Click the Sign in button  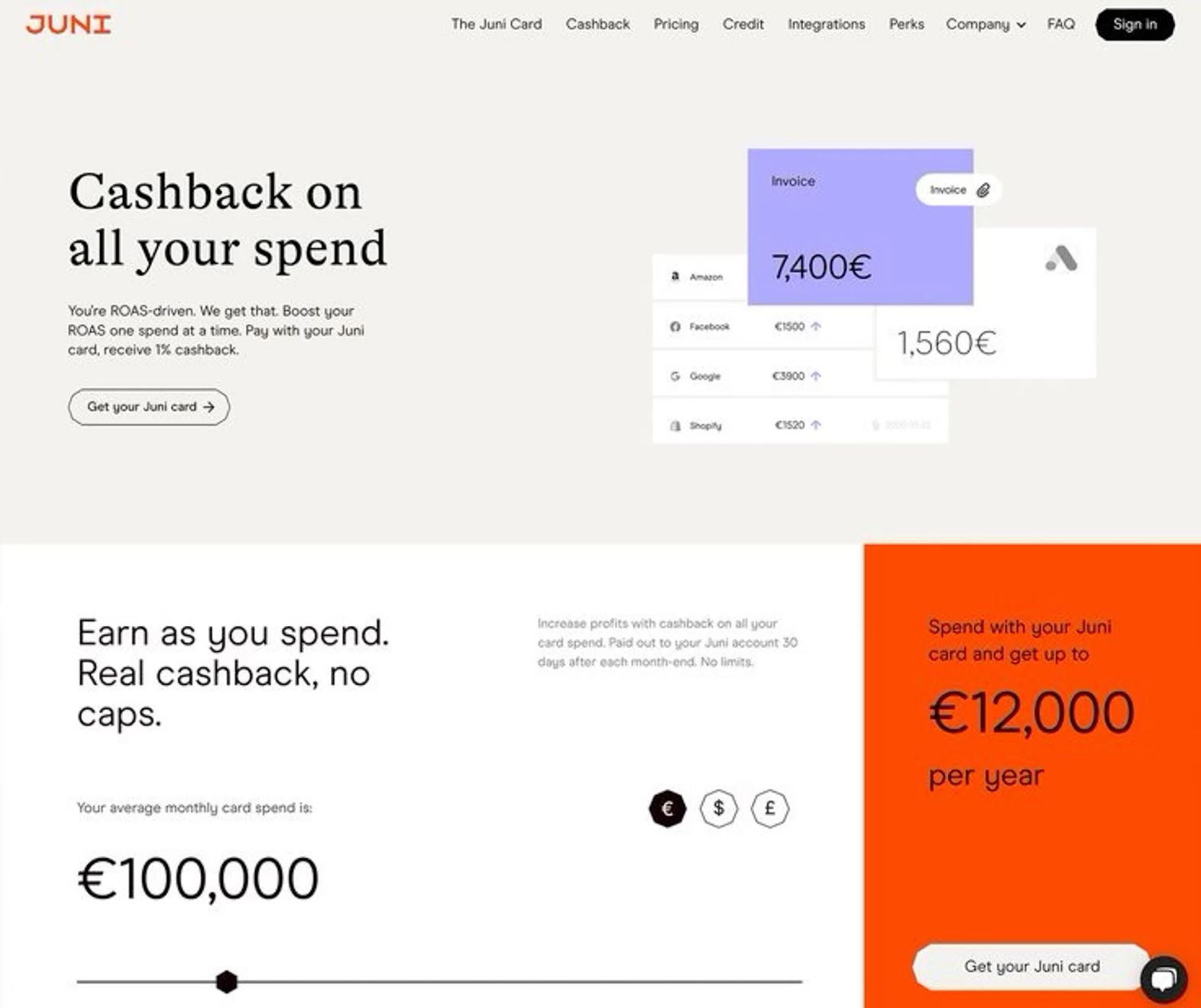tap(1135, 24)
